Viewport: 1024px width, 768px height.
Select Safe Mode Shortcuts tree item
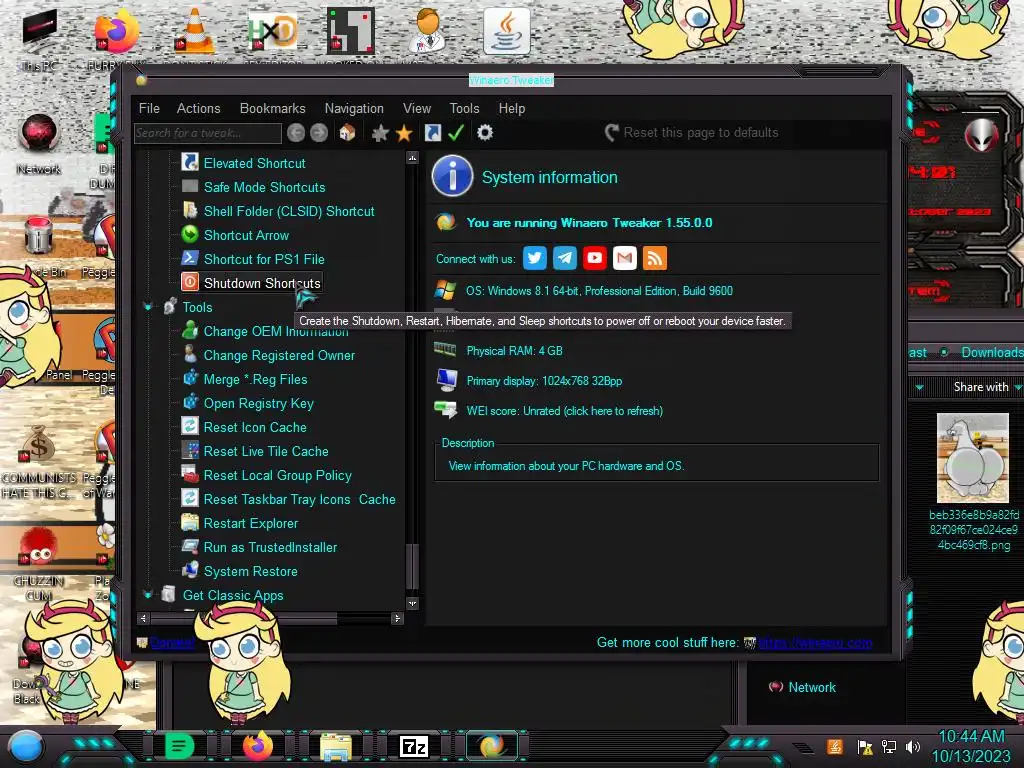coord(264,187)
